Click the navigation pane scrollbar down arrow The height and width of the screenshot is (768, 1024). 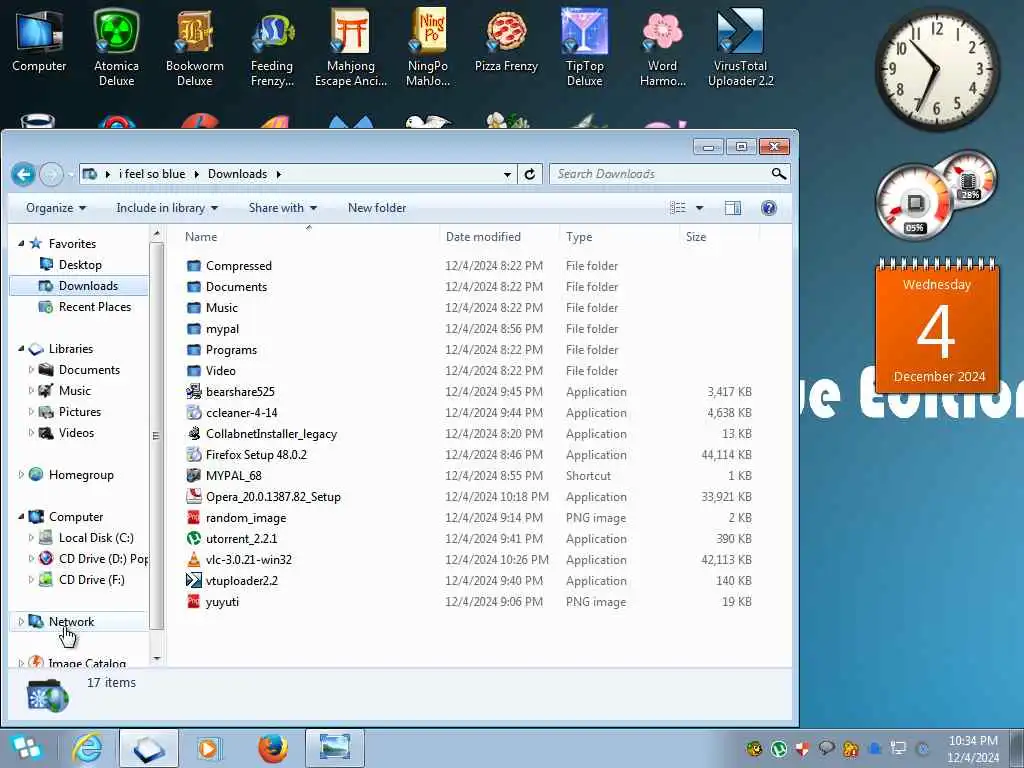tap(156, 659)
